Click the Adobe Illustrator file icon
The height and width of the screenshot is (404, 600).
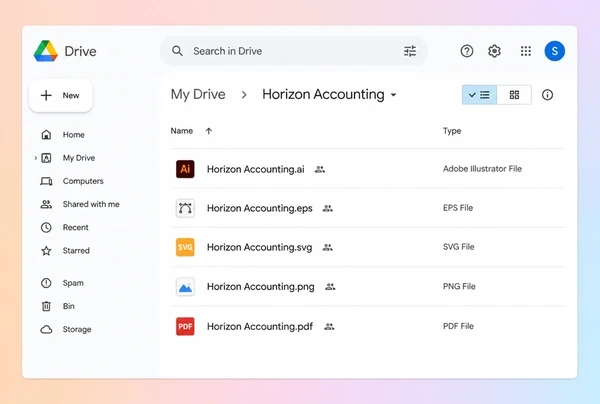[x=185, y=169]
